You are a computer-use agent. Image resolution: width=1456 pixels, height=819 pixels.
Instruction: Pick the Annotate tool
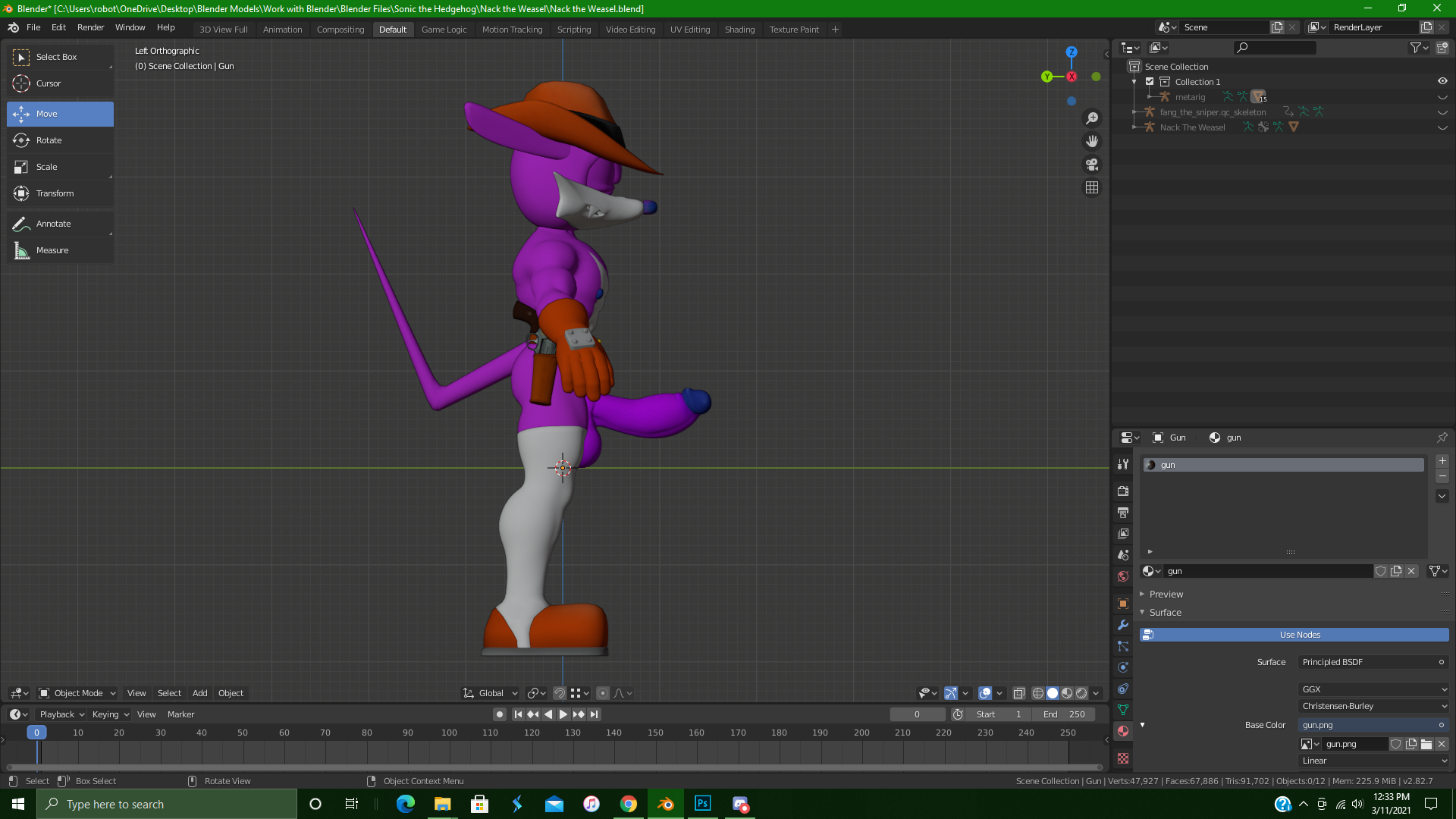(60, 224)
